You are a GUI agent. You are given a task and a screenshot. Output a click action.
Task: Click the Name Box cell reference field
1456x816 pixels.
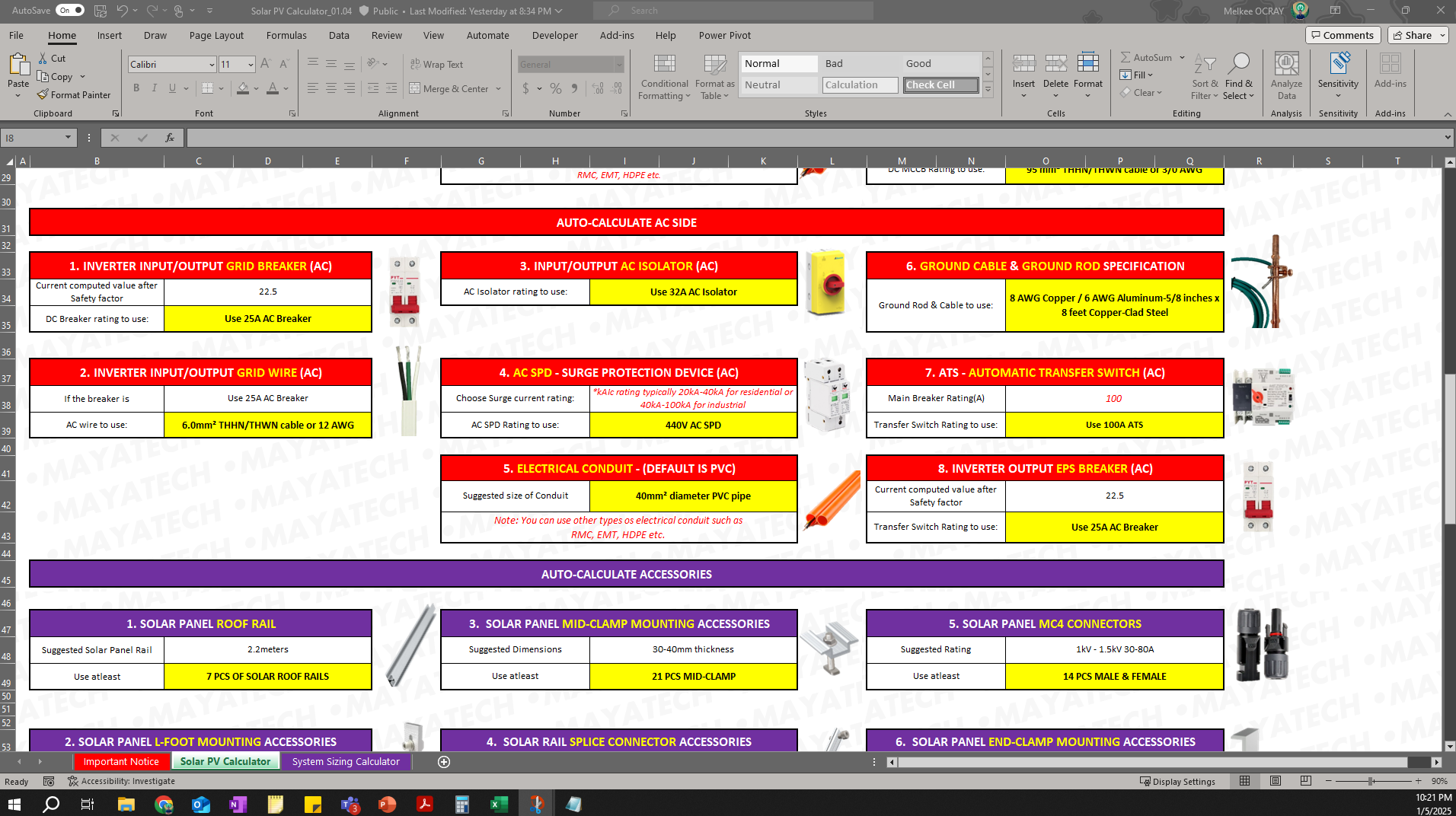[34, 138]
